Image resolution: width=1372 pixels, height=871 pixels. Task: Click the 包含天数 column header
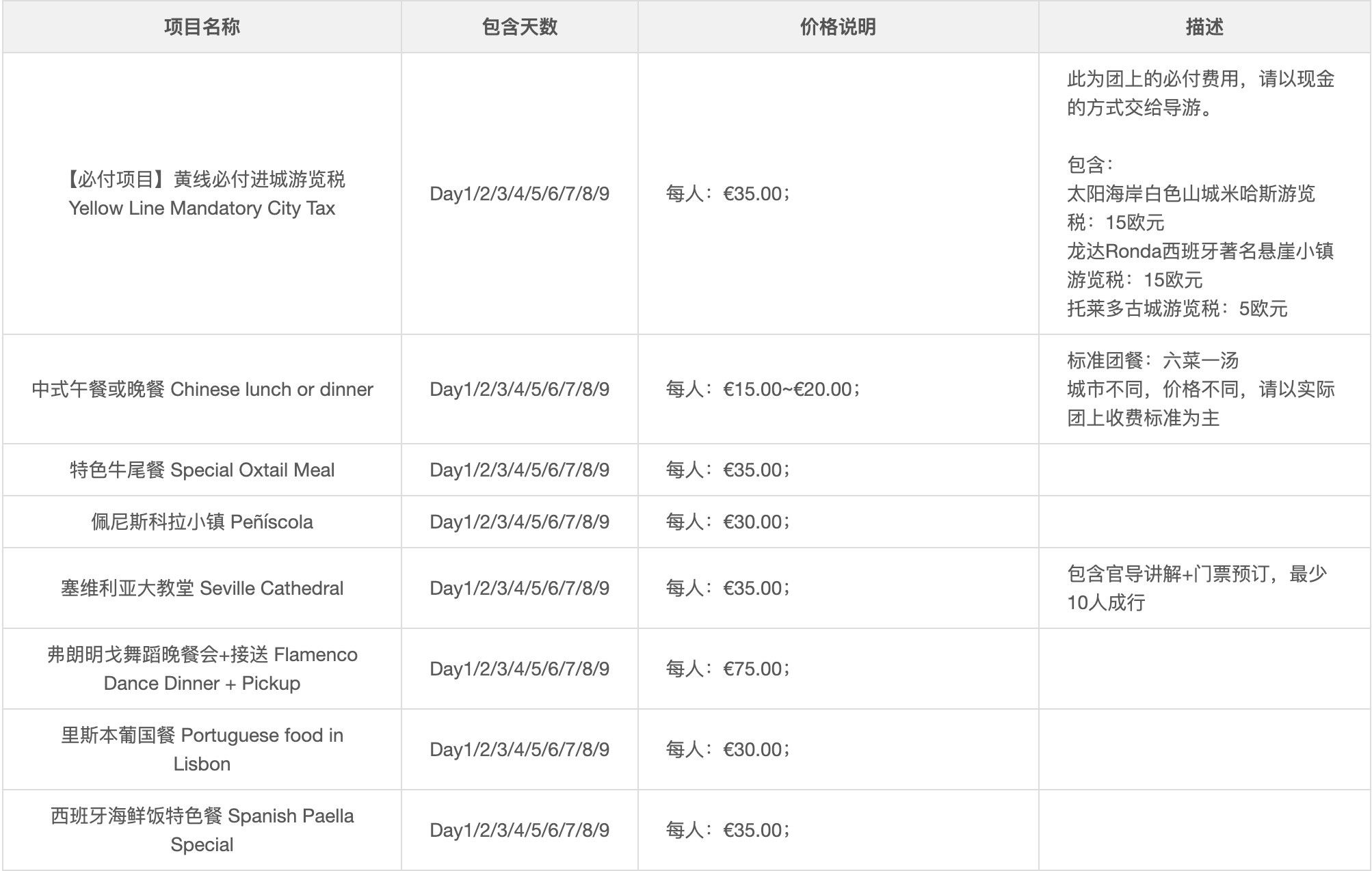pyautogui.click(x=519, y=27)
